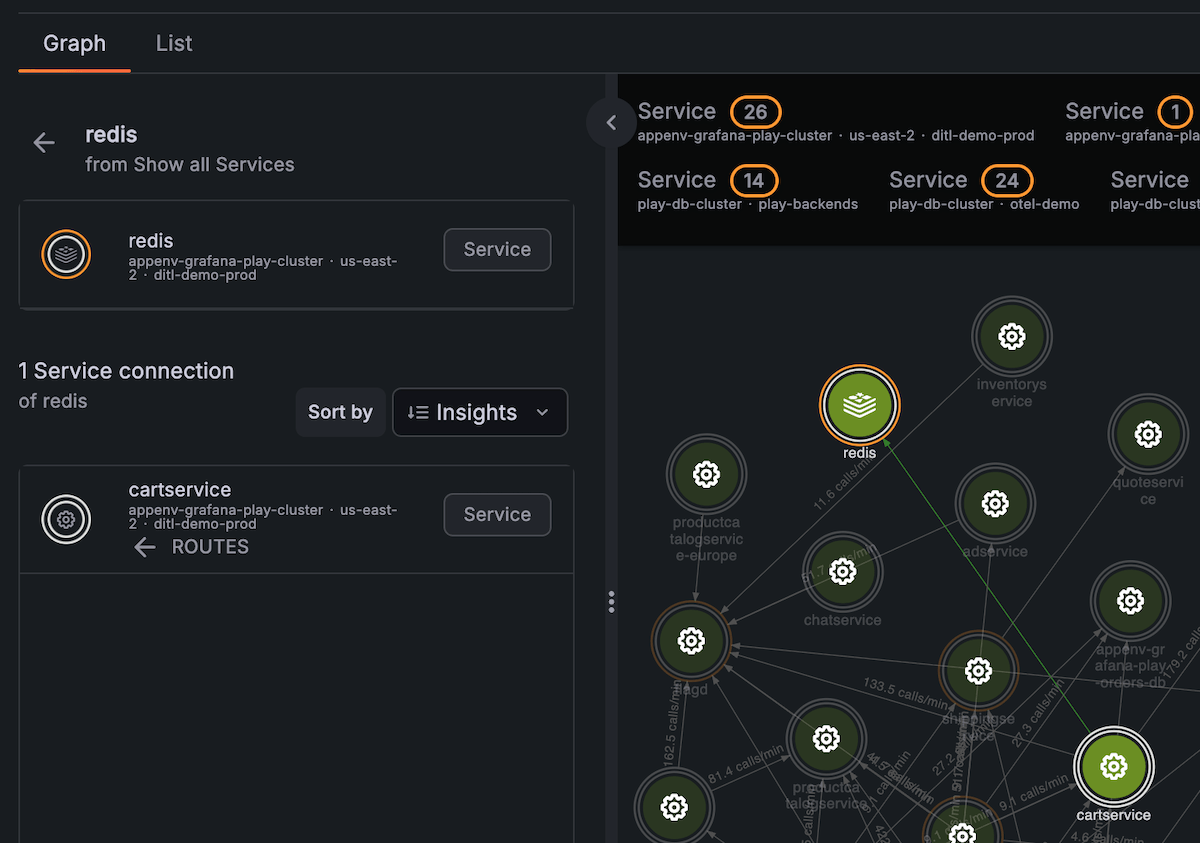This screenshot has width=1200, height=843.
Task: Click the cartservice gear icon in the sidebar
Action: 66,519
